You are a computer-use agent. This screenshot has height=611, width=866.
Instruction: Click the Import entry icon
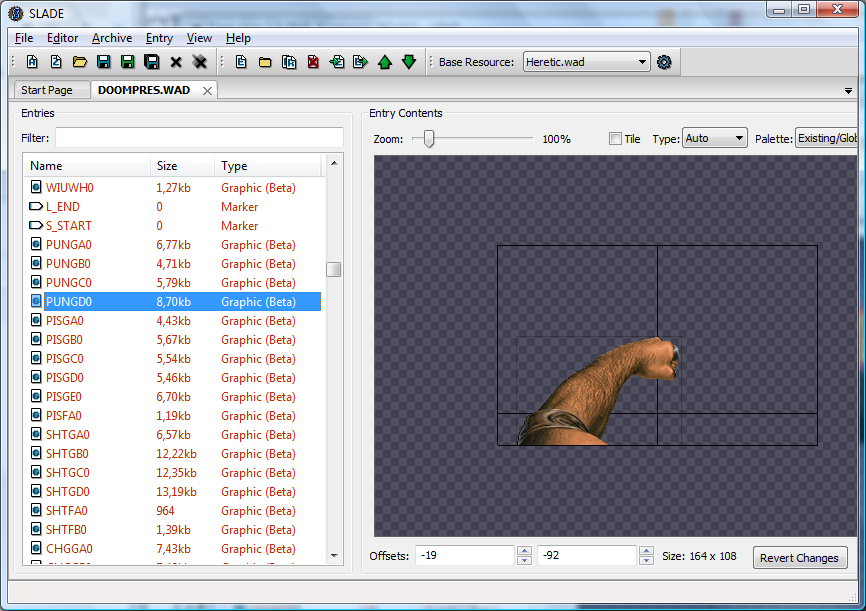[x=337, y=62]
